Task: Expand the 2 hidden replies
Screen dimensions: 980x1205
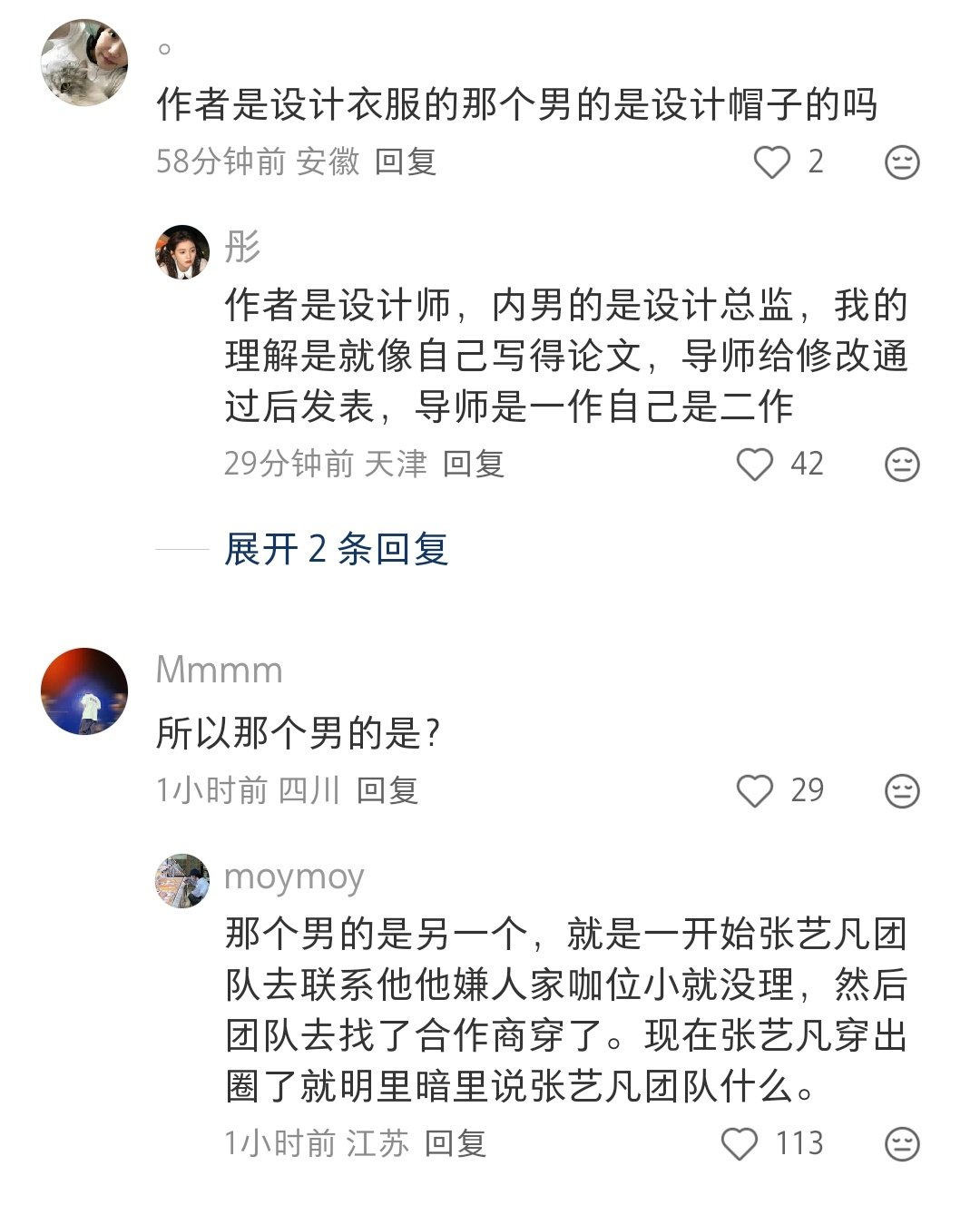Action: [336, 550]
